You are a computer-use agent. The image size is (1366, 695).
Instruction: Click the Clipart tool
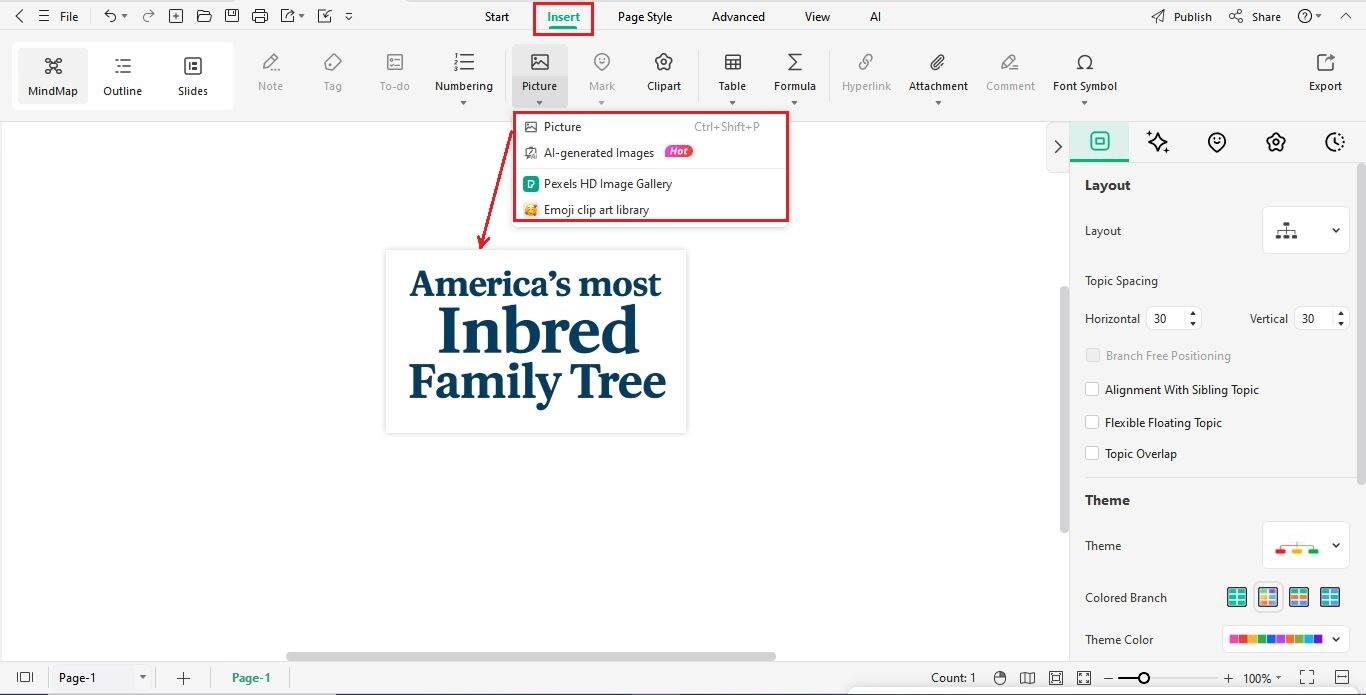click(x=664, y=73)
